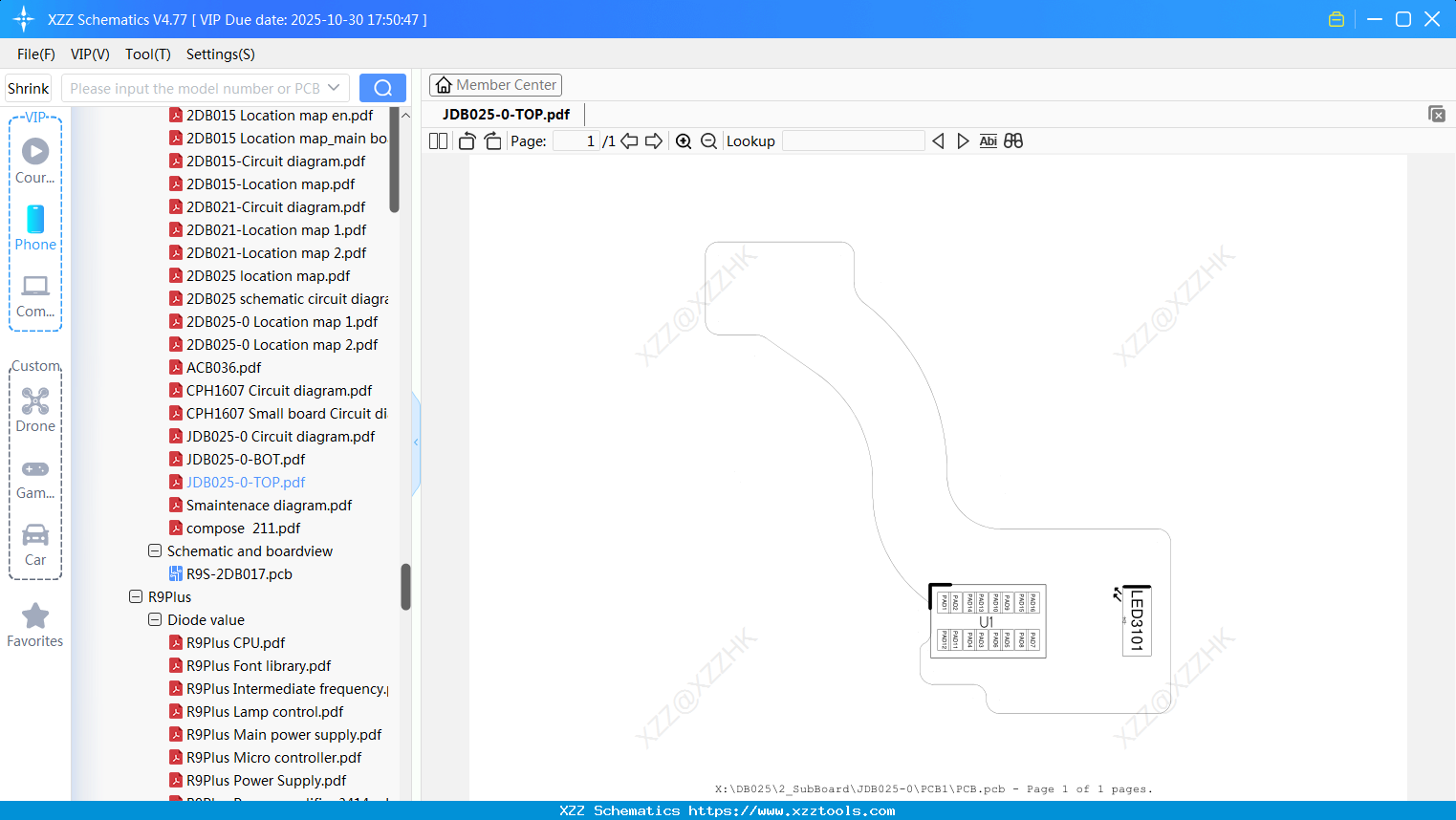Open the website link in status bar
Viewport: 1456px width, 820px height.
[x=792, y=810]
